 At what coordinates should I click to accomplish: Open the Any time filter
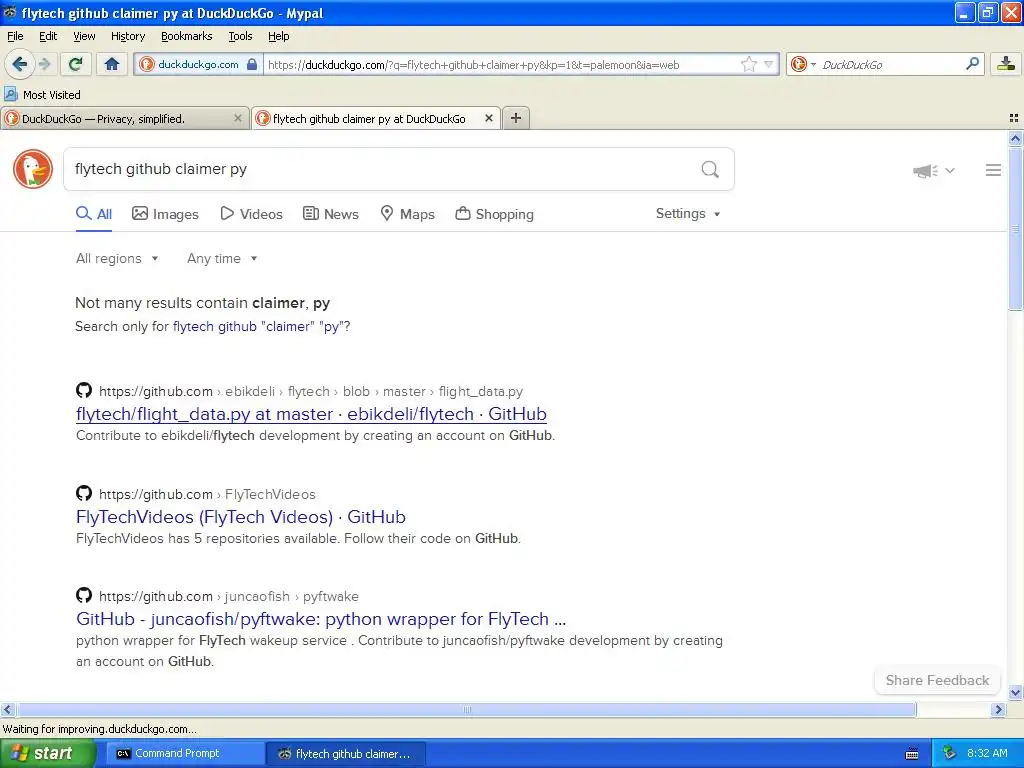coord(222,259)
